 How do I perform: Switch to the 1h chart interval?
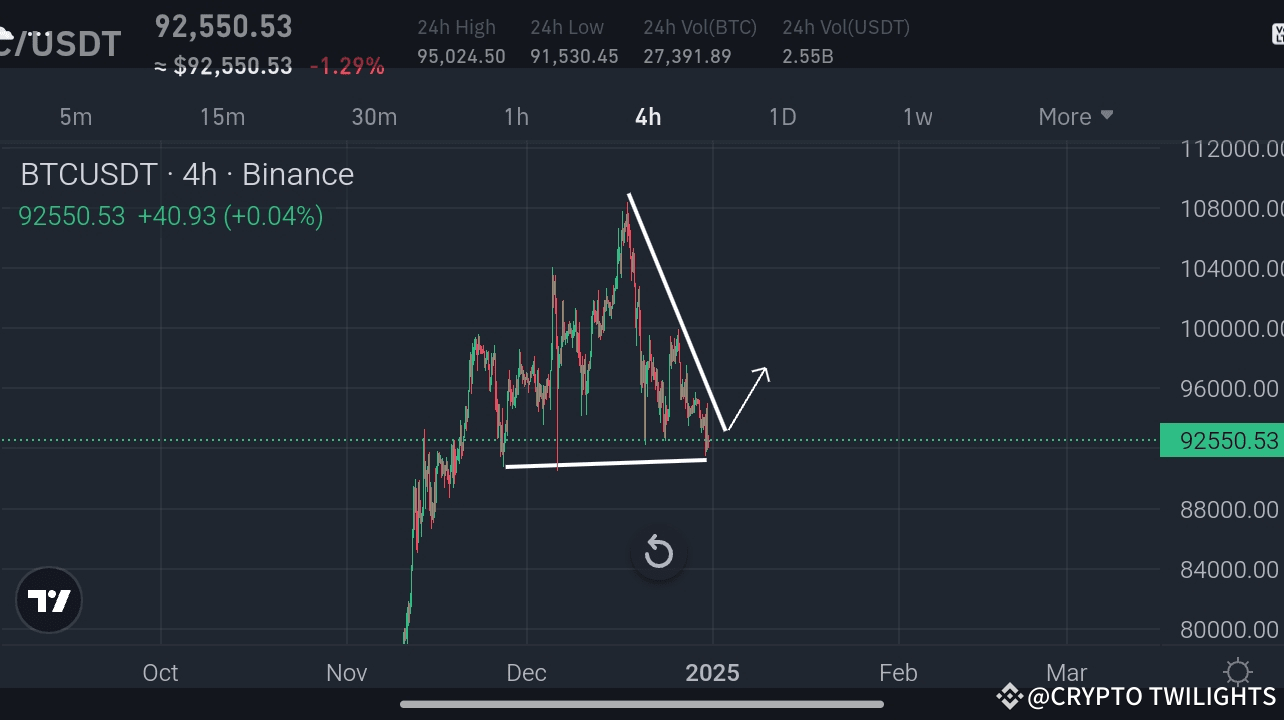tap(516, 116)
